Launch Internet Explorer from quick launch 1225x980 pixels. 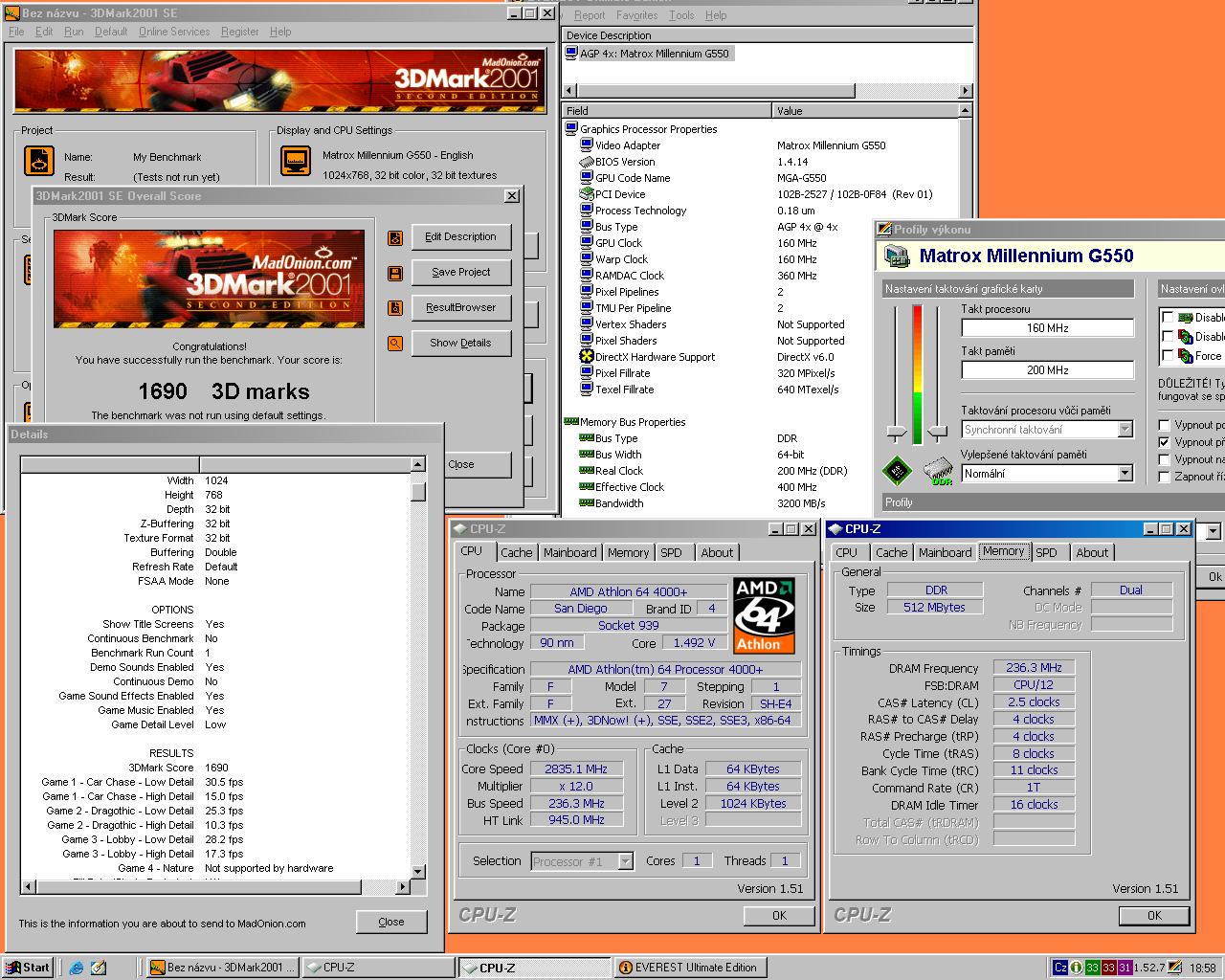77,968
